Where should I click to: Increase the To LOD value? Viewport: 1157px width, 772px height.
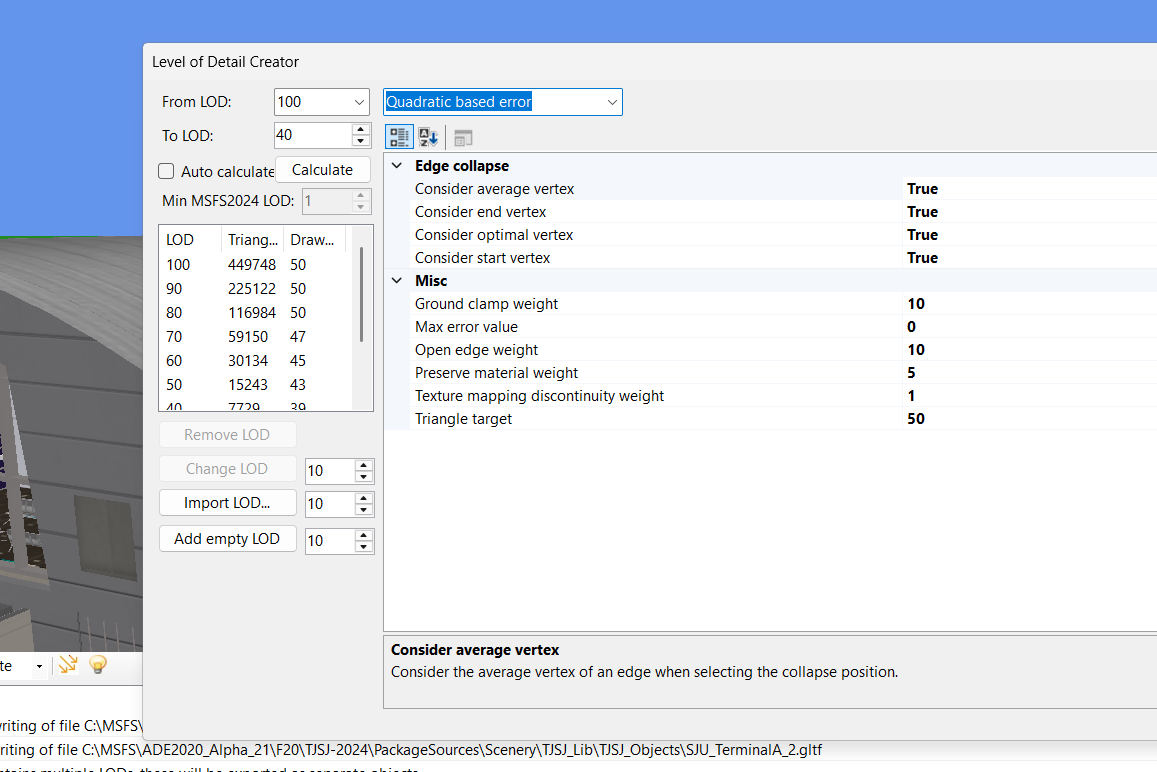click(361, 129)
